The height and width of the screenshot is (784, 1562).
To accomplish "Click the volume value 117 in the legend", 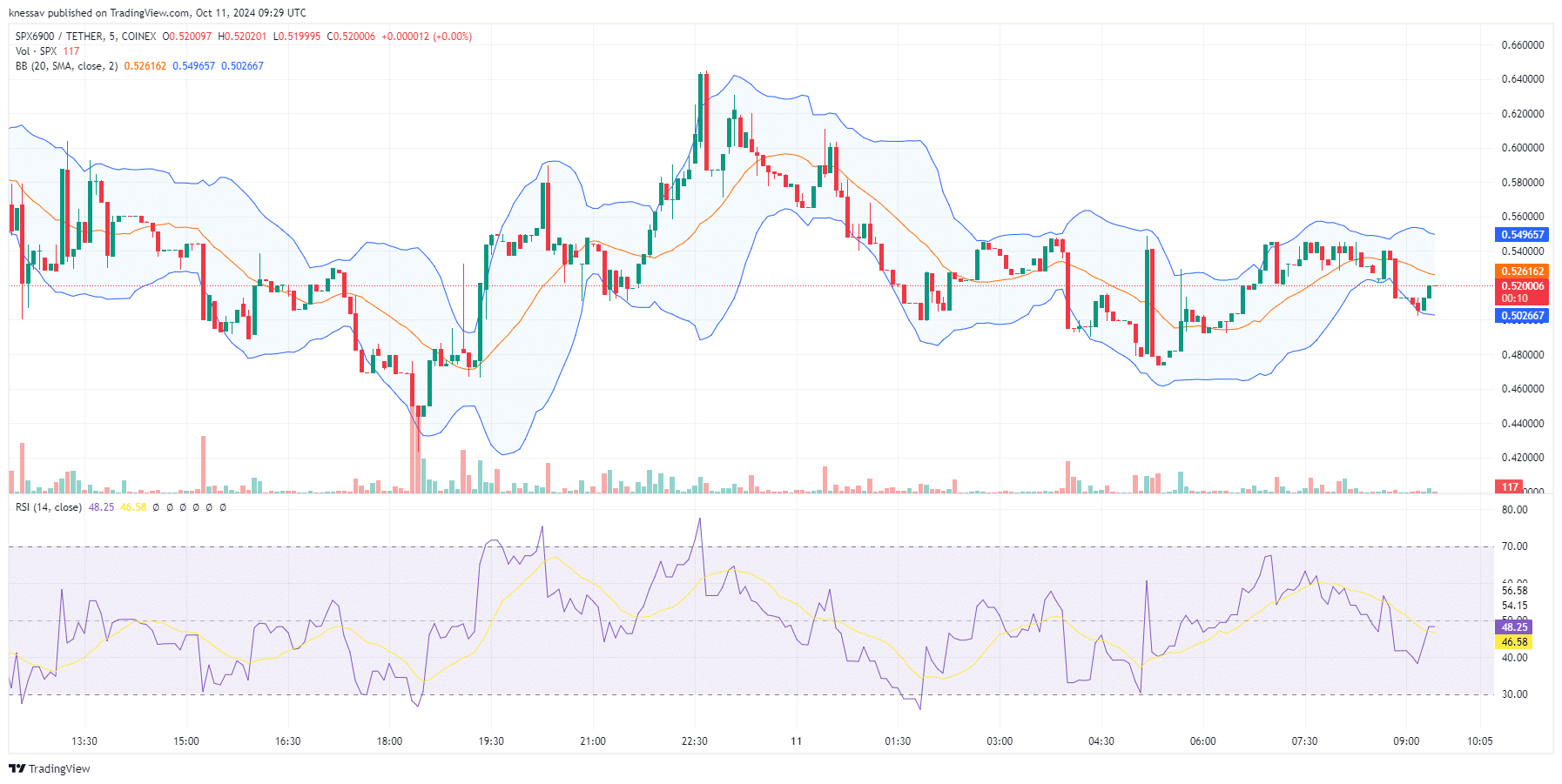I will point(71,51).
